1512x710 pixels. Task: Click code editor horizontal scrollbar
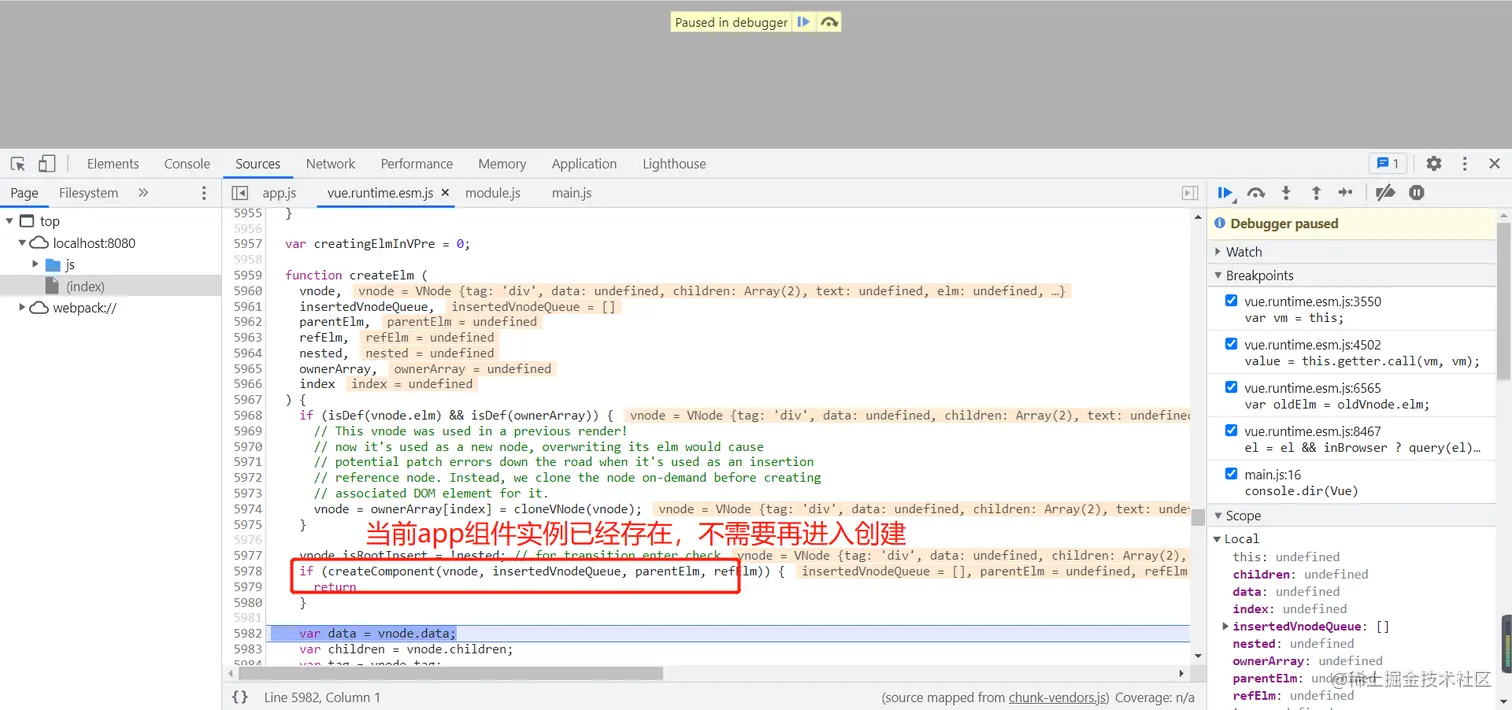(452, 674)
